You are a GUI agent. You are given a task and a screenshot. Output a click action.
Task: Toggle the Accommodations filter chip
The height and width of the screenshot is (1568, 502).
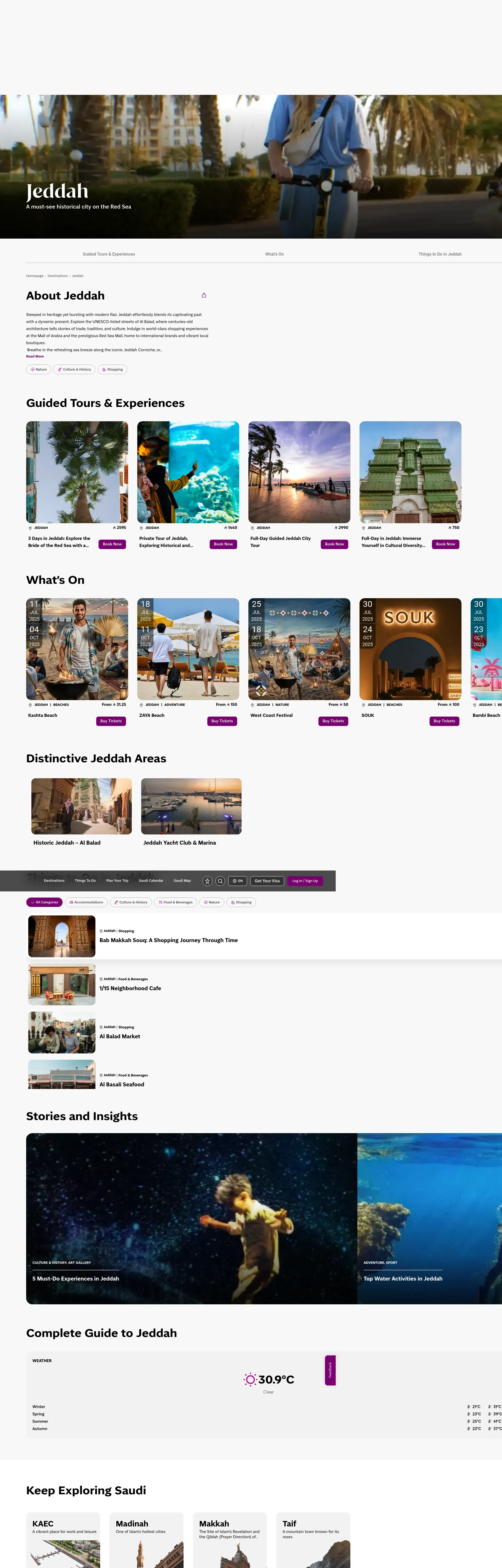tap(87, 902)
